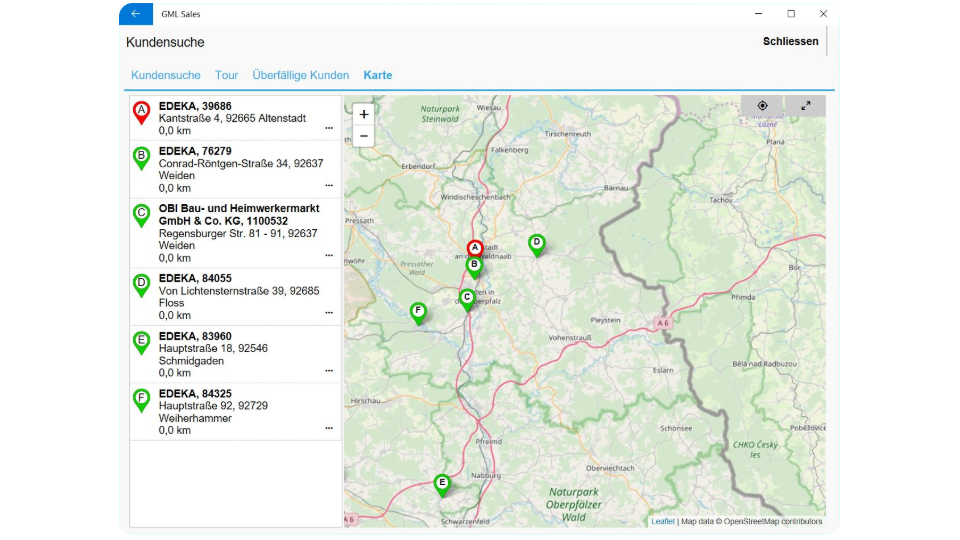The height and width of the screenshot is (540, 960).
Task: Open more options for EDEKA 76279
Action: point(329,186)
